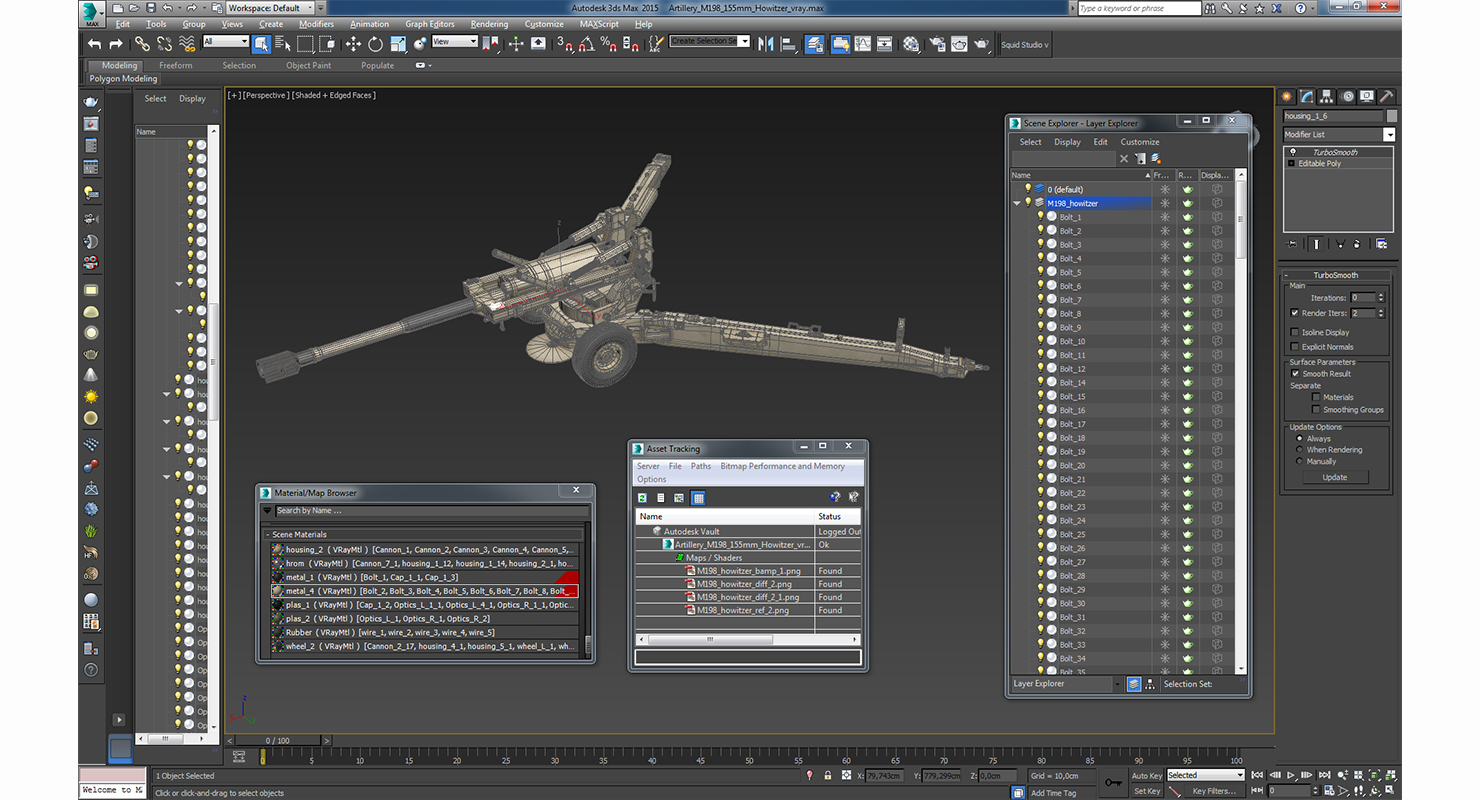Open the Rendering menu
Screen dimensions: 1480x800
(489, 24)
